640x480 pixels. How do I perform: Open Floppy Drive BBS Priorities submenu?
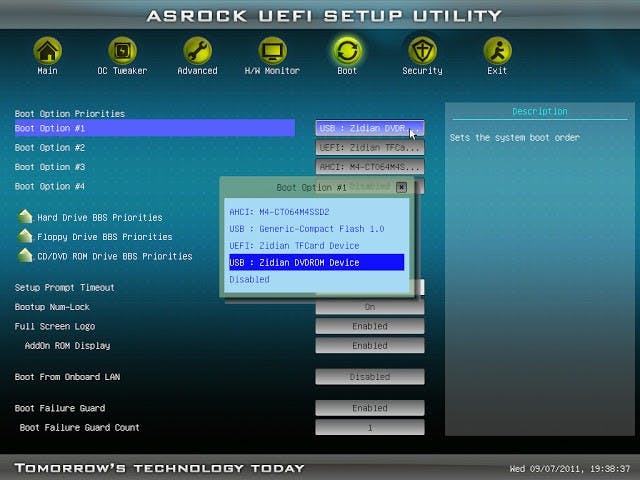point(104,237)
